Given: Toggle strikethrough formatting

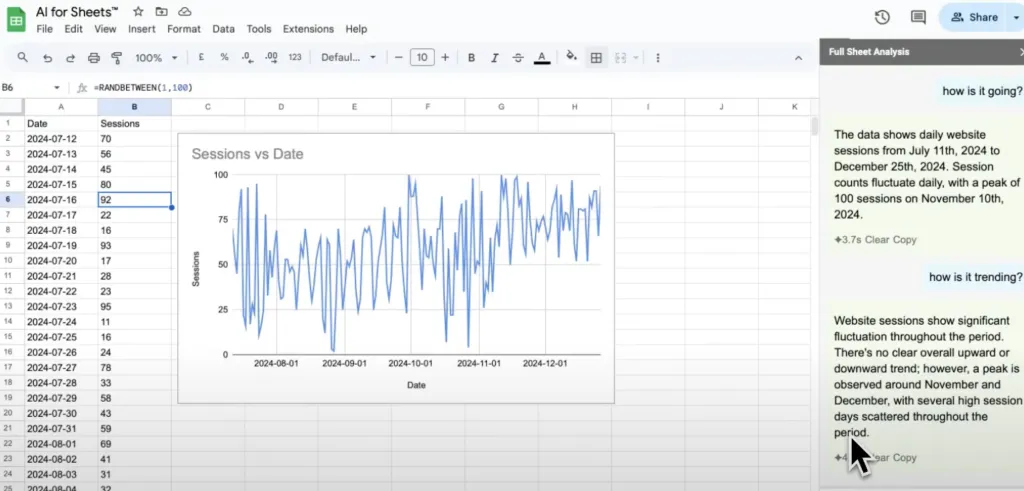Looking at the screenshot, I should pyautogui.click(x=518, y=58).
